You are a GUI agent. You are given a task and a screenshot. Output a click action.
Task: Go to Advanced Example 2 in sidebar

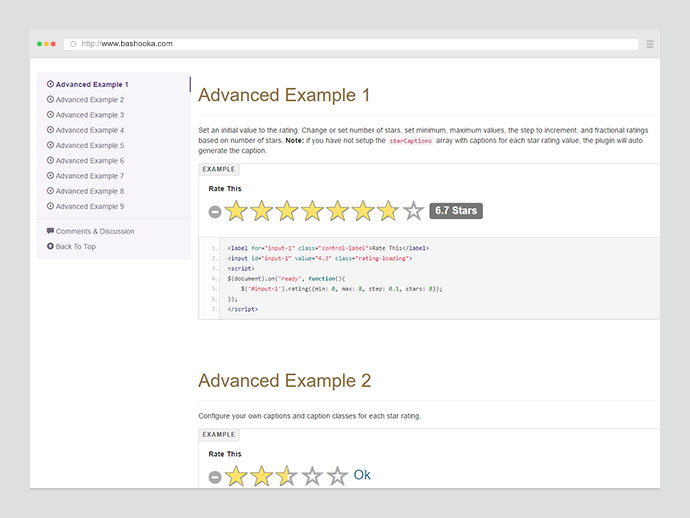point(85,99)
